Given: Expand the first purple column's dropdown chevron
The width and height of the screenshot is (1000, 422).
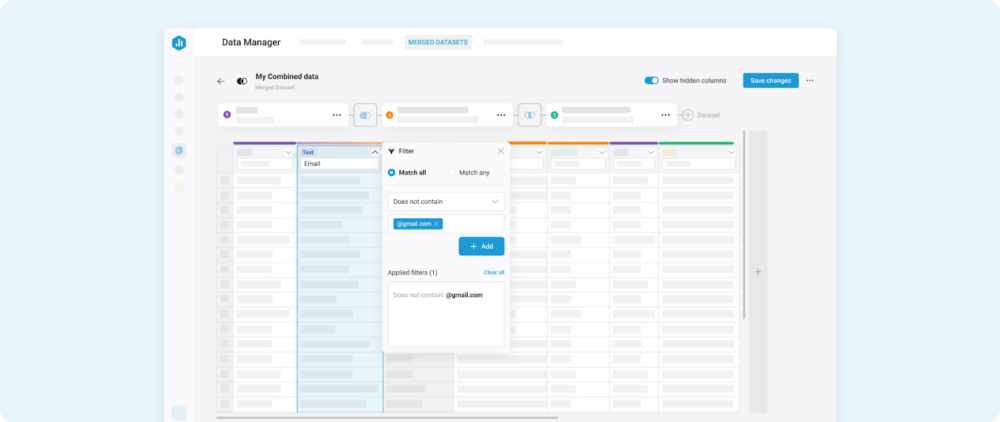Looking at the screenshot, I should [x=291, y=153].
